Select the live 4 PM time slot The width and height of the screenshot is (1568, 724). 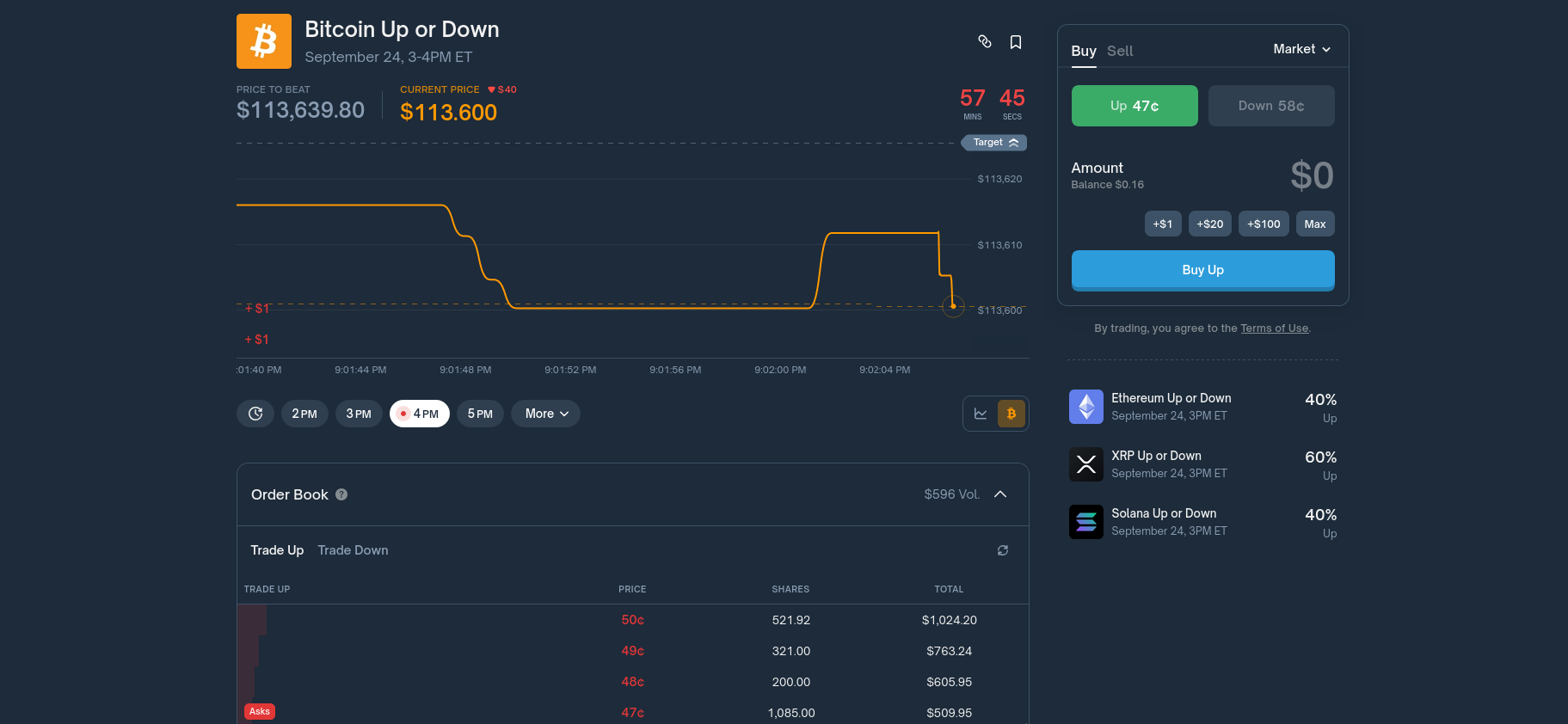click(x=420, y=414)
